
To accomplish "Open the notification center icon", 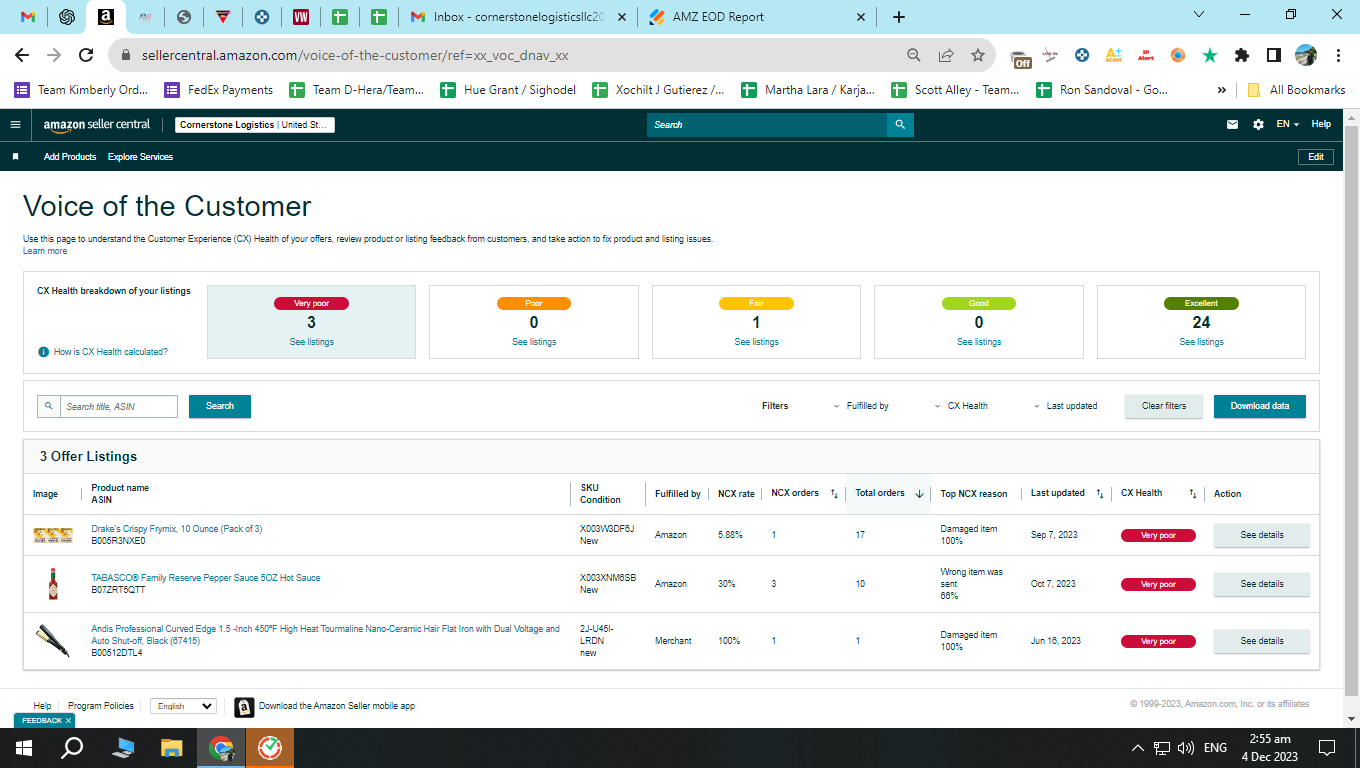I will (1327, 747).
